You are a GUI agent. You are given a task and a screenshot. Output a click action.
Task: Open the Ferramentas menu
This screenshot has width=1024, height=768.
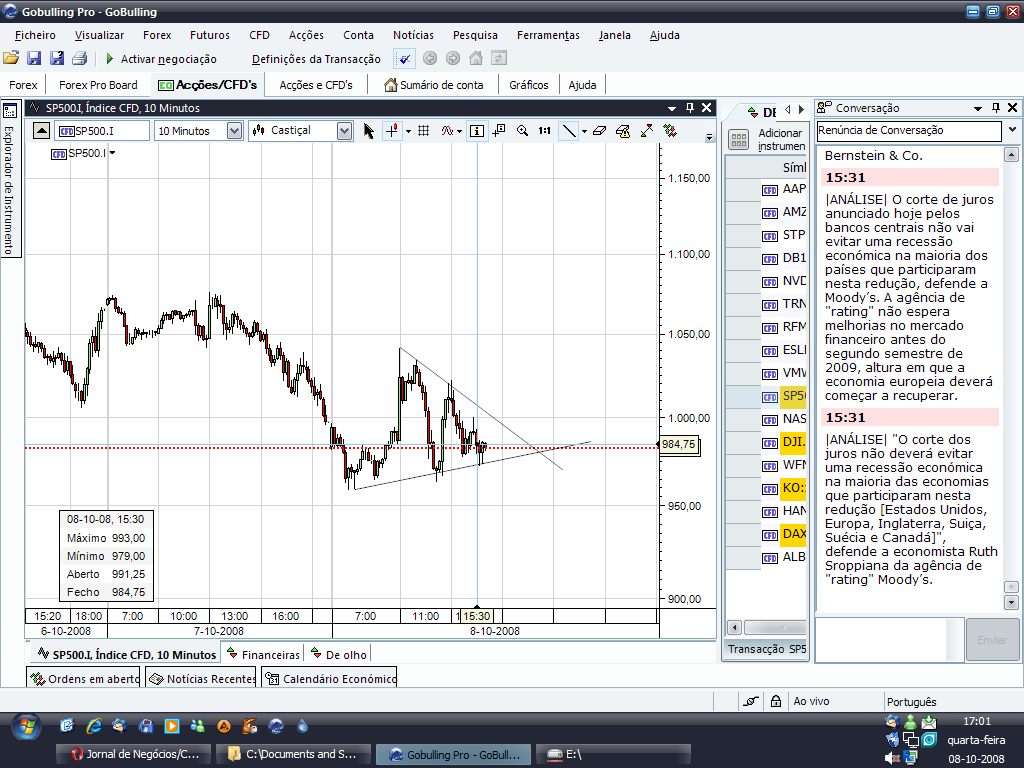[549, 35]
